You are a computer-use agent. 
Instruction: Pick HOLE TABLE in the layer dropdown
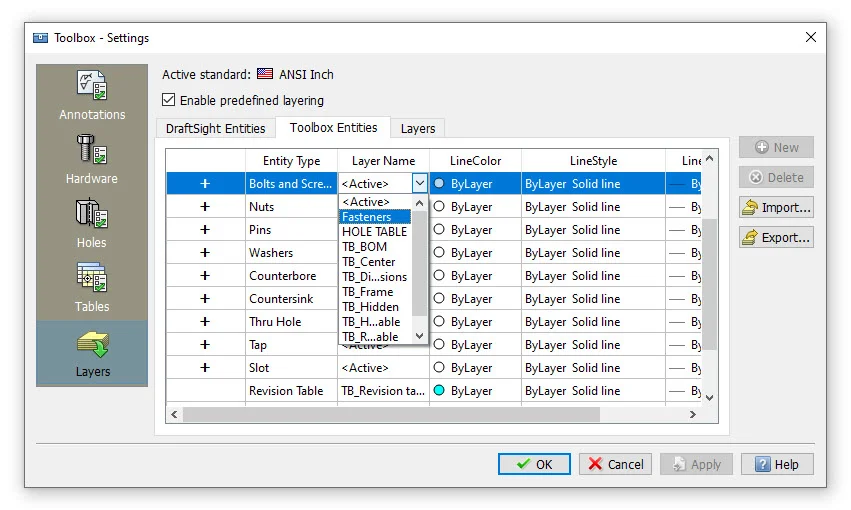(374, 232)
